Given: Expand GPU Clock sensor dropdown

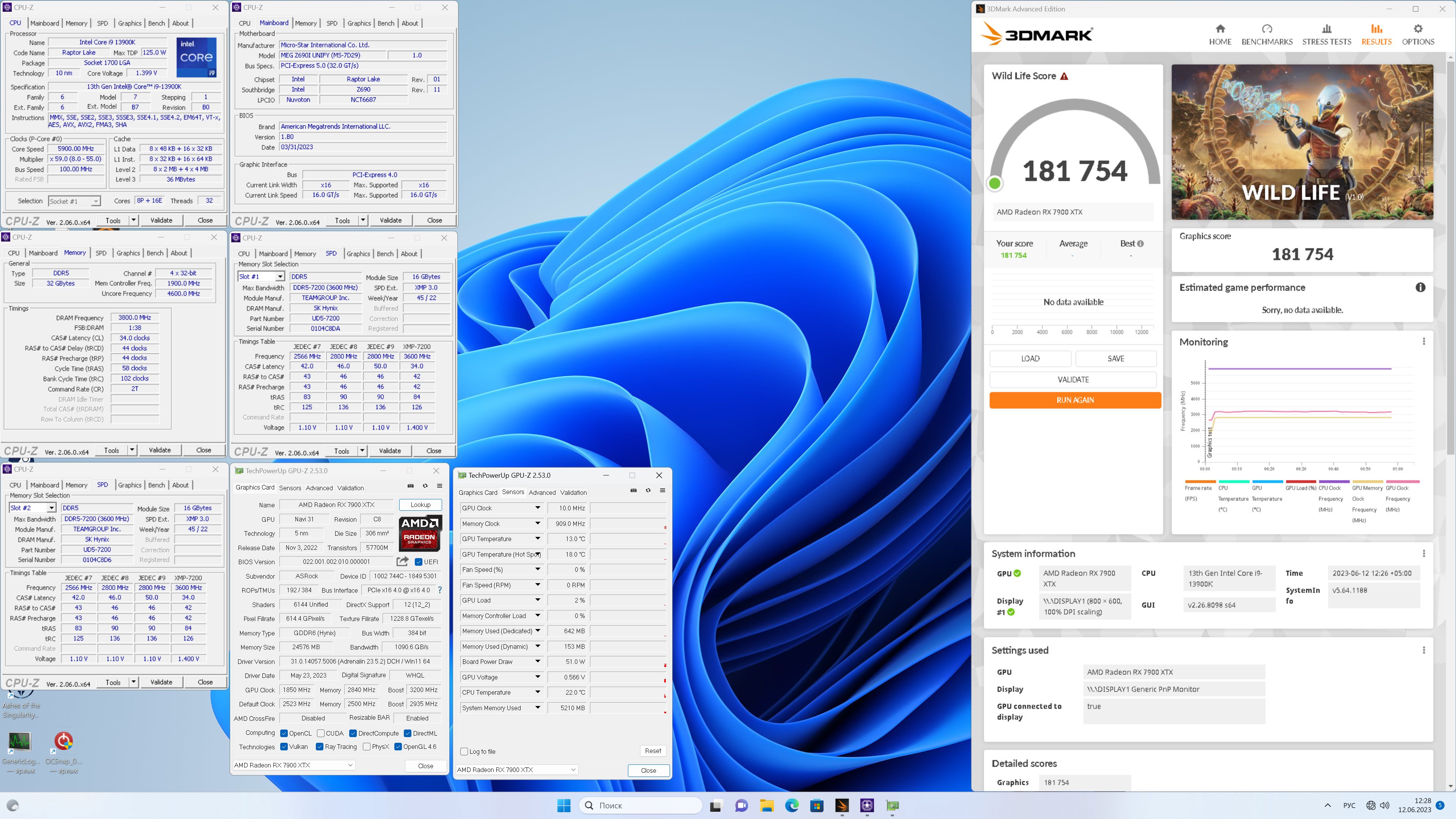Looking at the screenshot, I should tap(538, 508).
